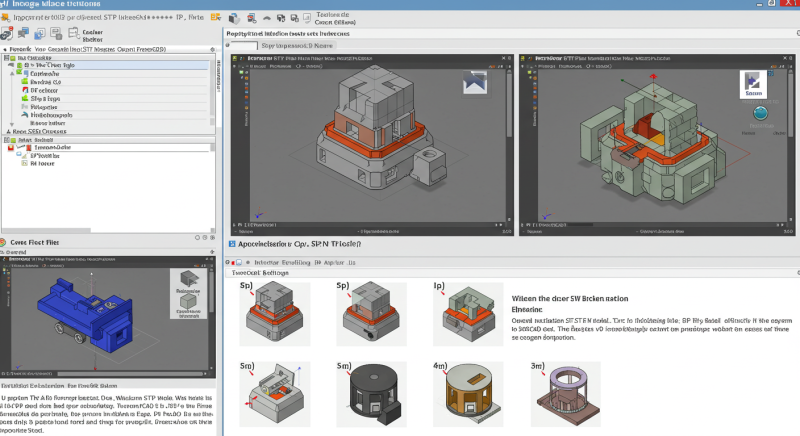Viewport: 800px width, 436px height.
Task: Open the brown cylinder with white lid thumbnail
Action: point(468,394)
